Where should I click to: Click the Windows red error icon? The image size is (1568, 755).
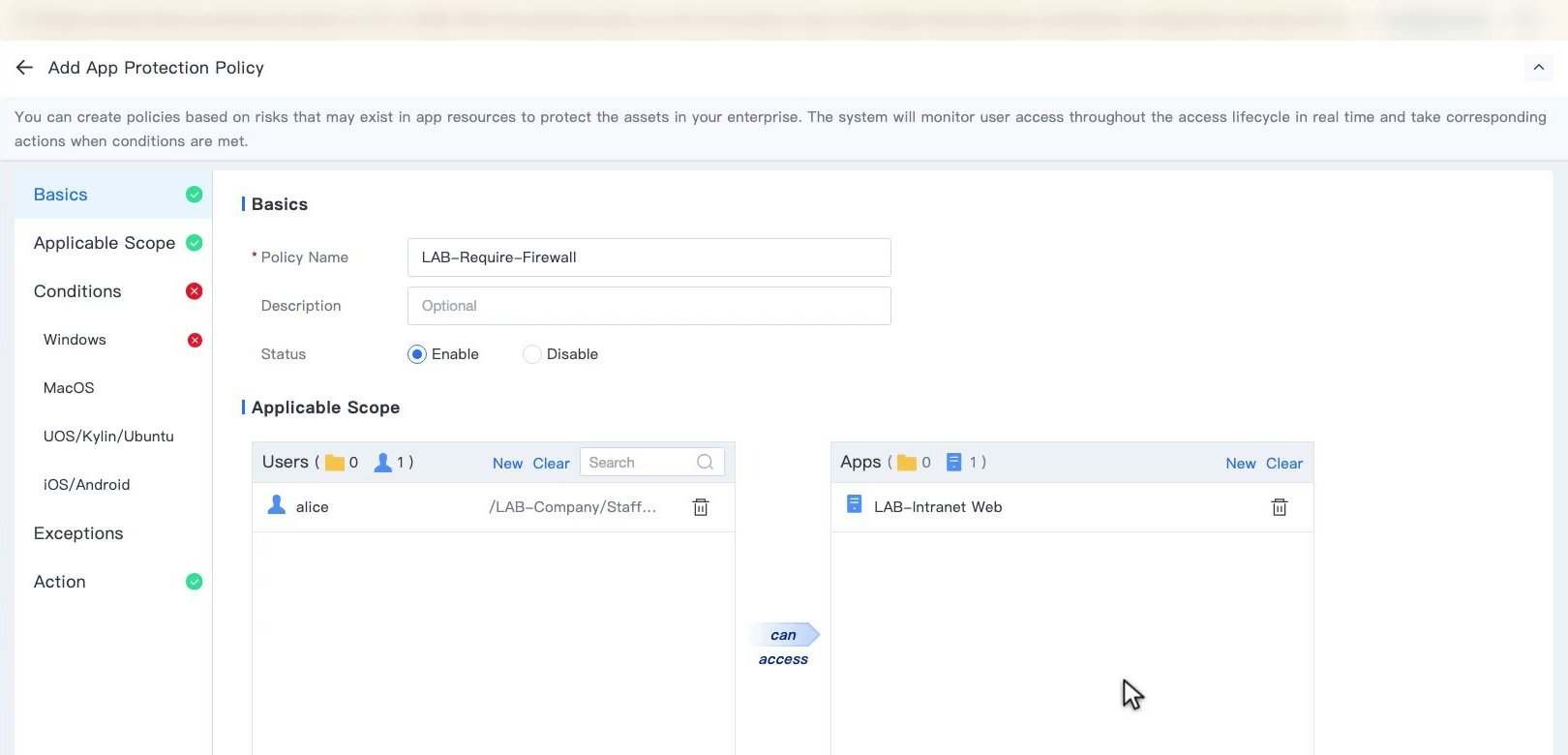pyautogui.click(x=195, y=340)
